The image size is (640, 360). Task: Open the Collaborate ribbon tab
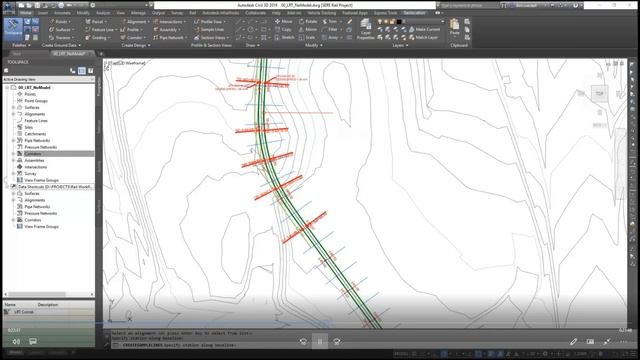click(x=256, y=13)
